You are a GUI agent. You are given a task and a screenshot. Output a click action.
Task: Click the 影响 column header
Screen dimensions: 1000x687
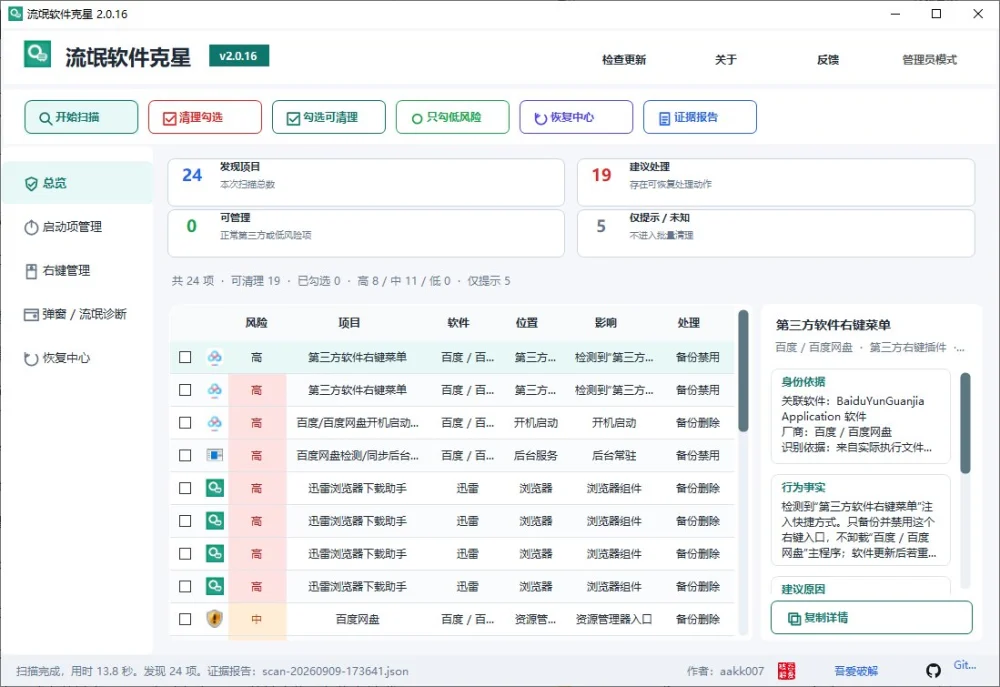[x=605, y=323]
